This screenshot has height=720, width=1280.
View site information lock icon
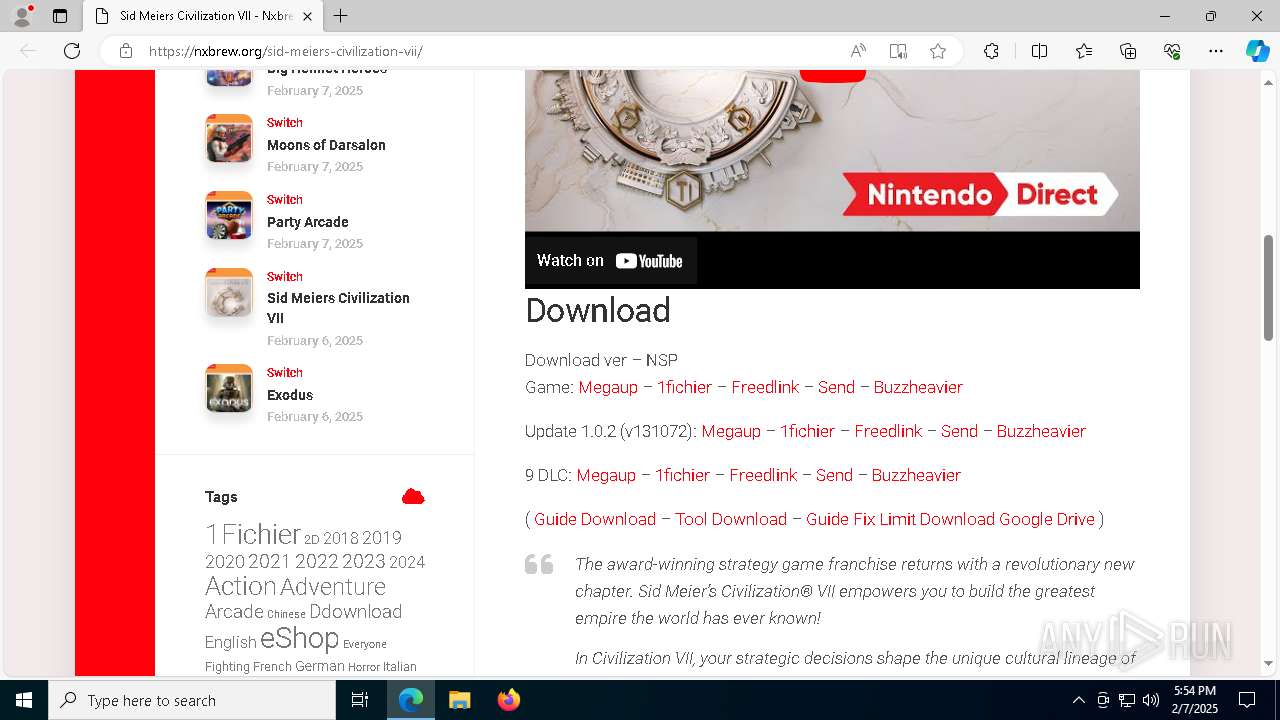(x=126, y=51)
